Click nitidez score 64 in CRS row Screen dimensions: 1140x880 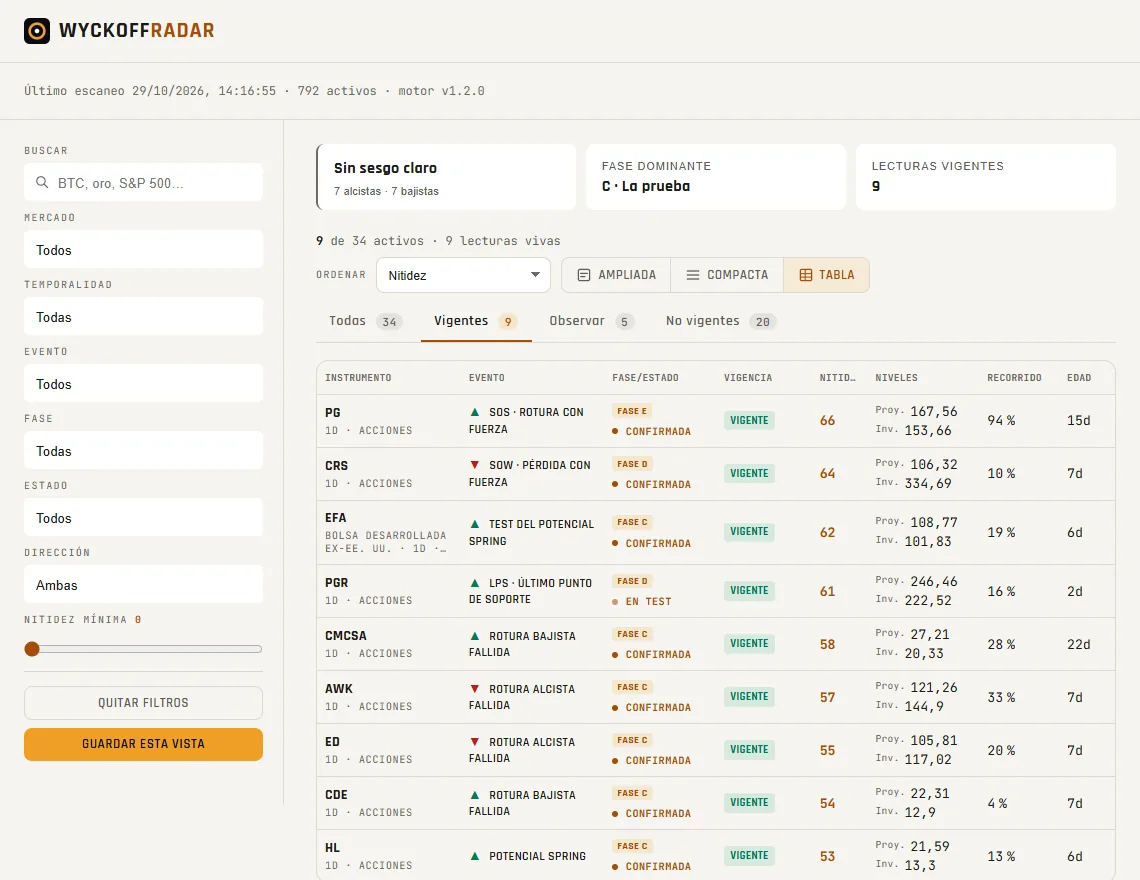pos(827,473)
